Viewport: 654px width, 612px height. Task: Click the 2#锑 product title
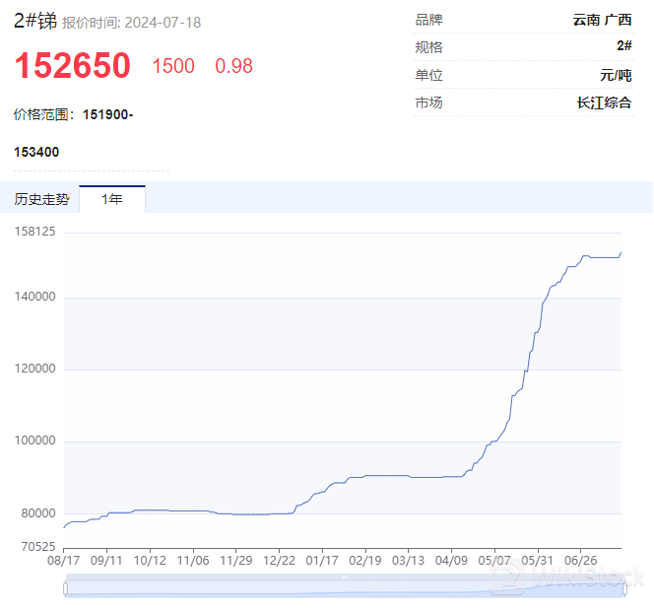tap(35, 21)
